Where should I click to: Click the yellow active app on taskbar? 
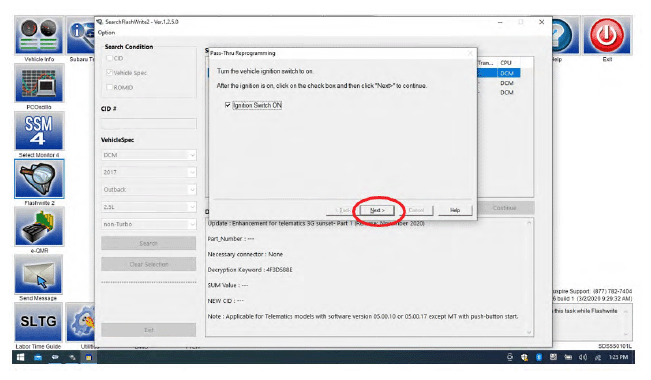[88, 357]
